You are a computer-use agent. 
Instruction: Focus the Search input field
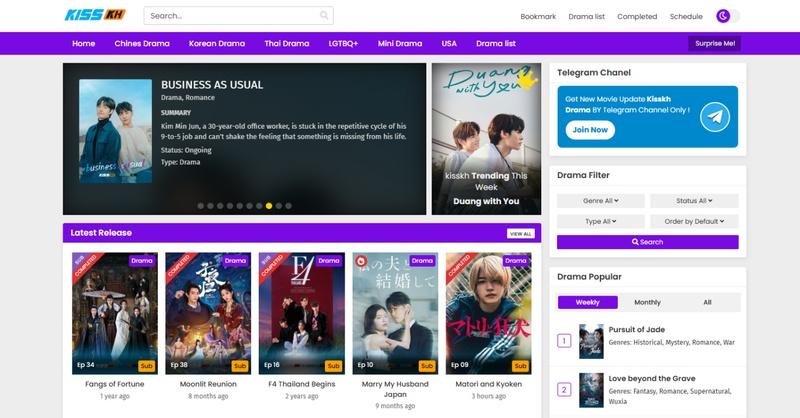pos(239,16)
